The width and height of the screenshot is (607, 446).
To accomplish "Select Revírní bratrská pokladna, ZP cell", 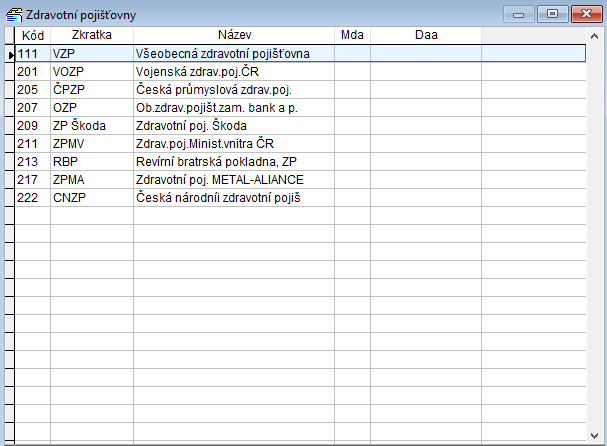I will click(x=234, y=162).
